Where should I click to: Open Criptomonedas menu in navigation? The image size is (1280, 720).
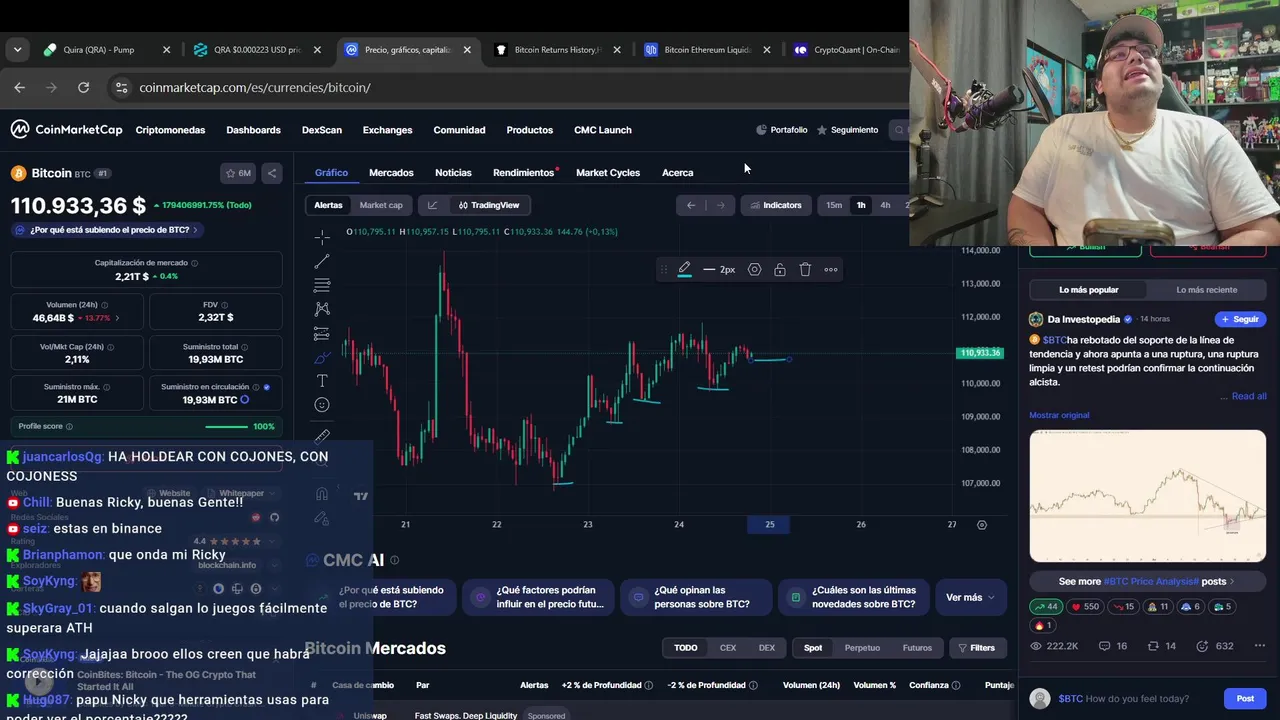[170, 130]
